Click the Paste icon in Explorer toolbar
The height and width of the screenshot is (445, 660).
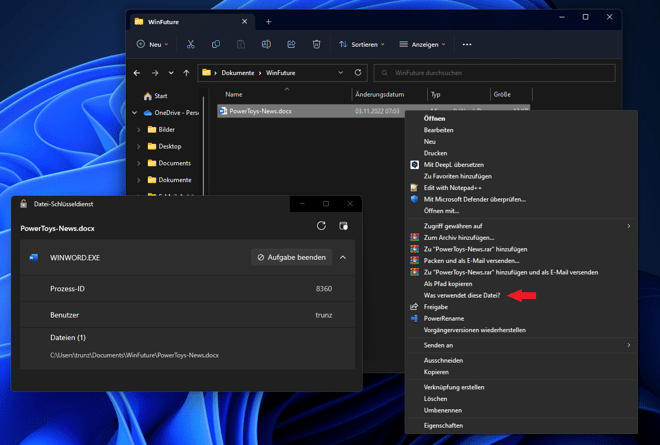coord(241,44)
